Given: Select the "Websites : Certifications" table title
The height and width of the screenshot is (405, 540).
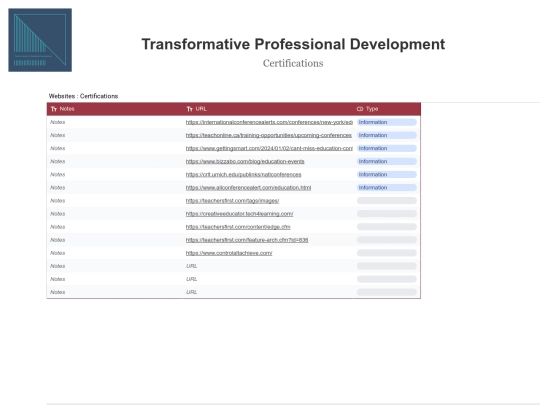Looking at the screenshot, I should [x=83, y=96].
